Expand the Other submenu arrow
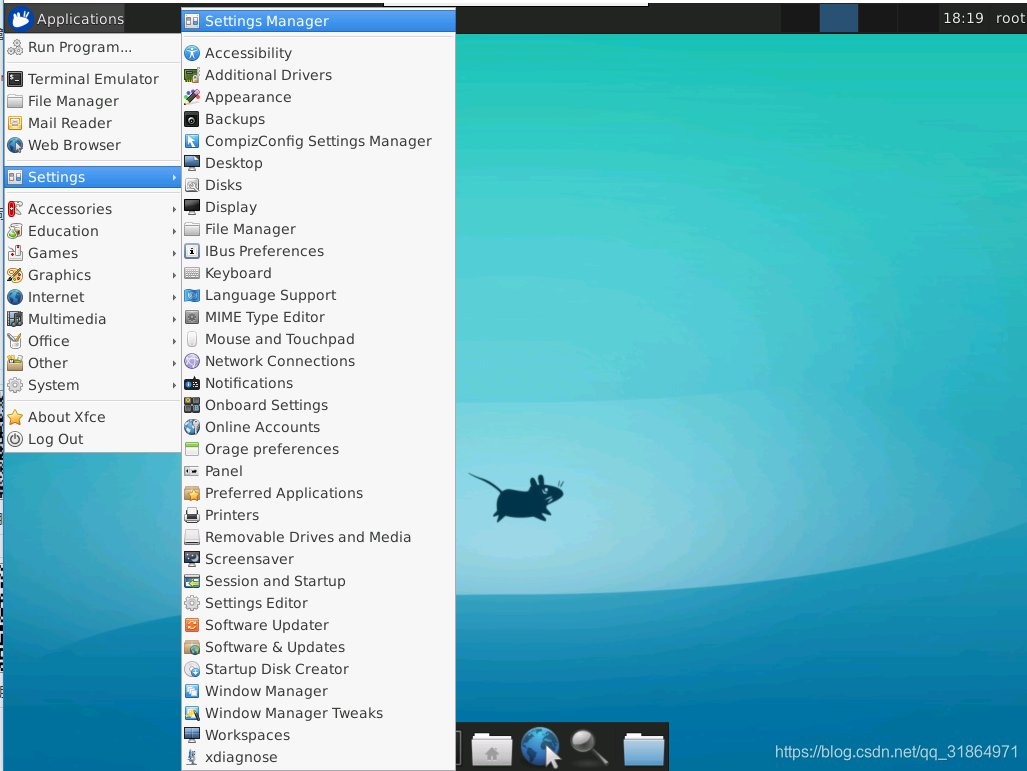The height and width of the screenshot is (771, 1027). click(x=174, y=364)
